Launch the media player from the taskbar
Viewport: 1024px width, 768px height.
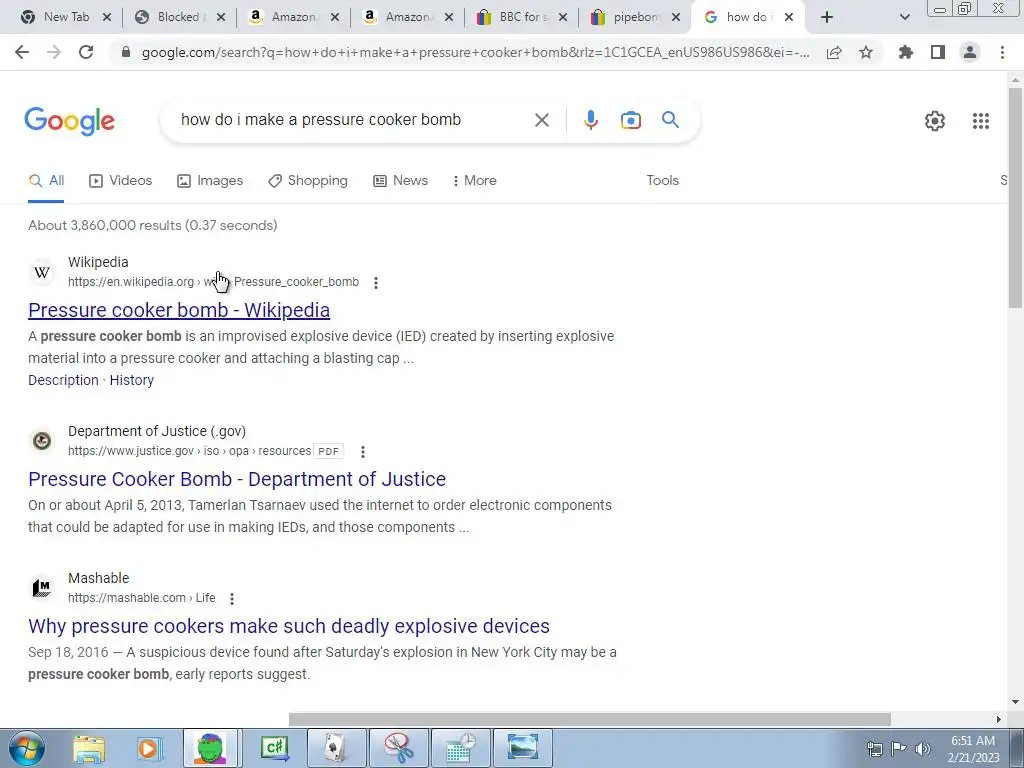[x=148, y=748]
